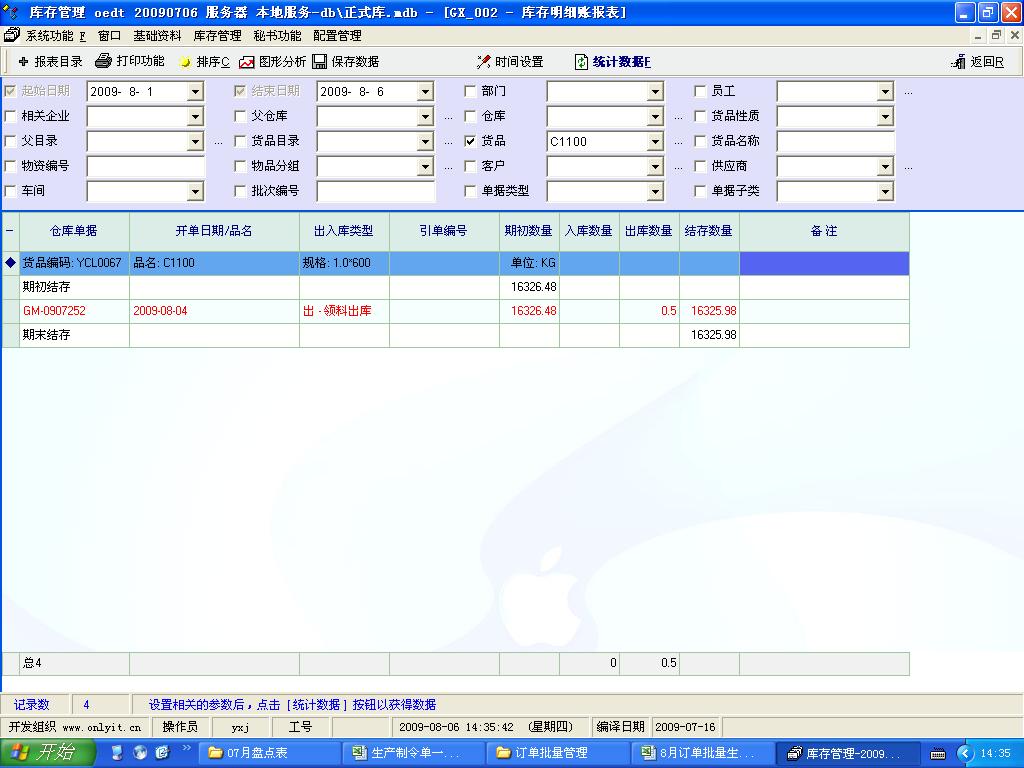Image resolution: width=1024 pixels, height=768 pixels.
Task: Open the 起始日期 date dropdown
Action: coord(195,92)
